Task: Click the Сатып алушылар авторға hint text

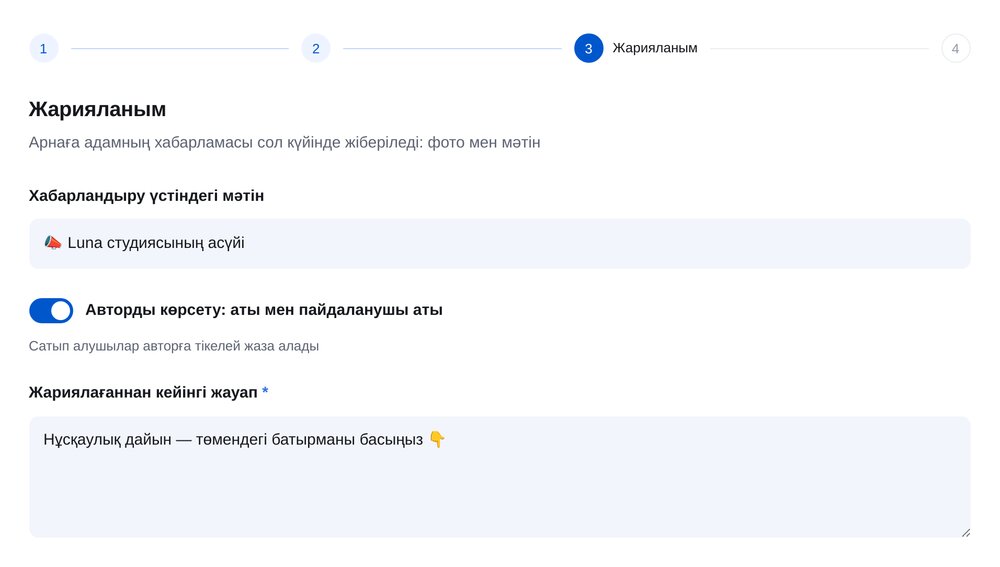Action: click(x=173, y=346)
